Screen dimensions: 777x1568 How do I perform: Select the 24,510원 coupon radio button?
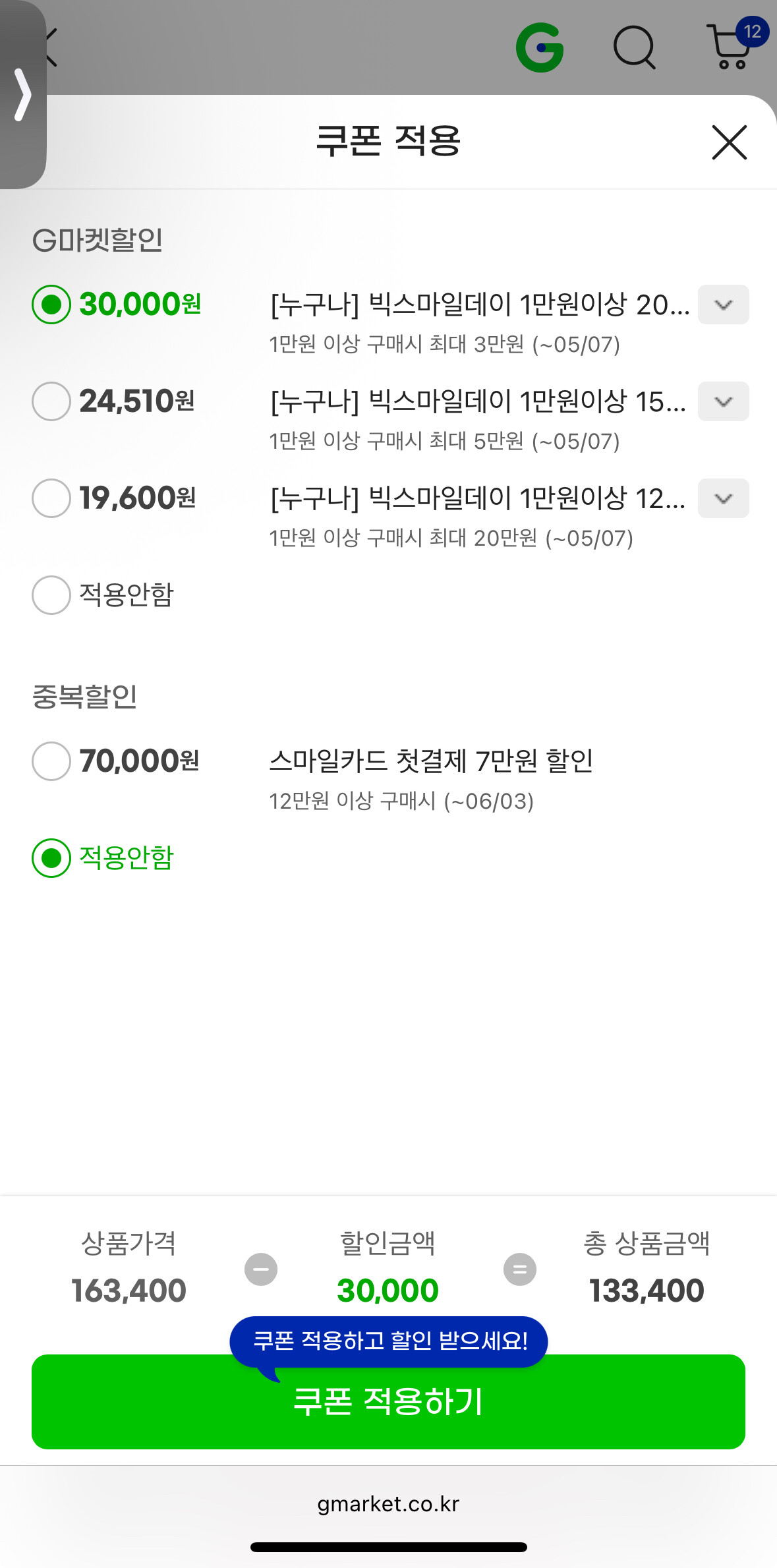click(51, 401)
